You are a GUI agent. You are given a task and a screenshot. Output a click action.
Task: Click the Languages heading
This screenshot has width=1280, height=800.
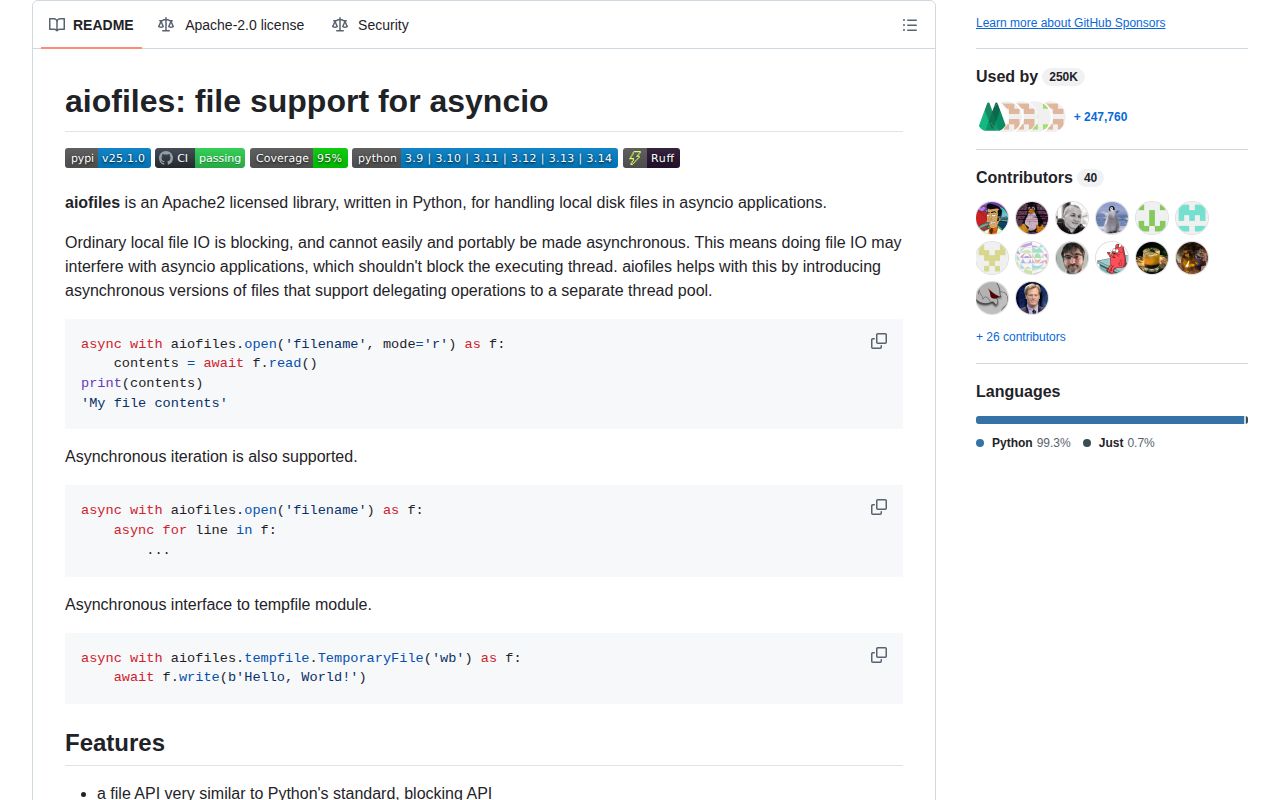pos(1018,391)
